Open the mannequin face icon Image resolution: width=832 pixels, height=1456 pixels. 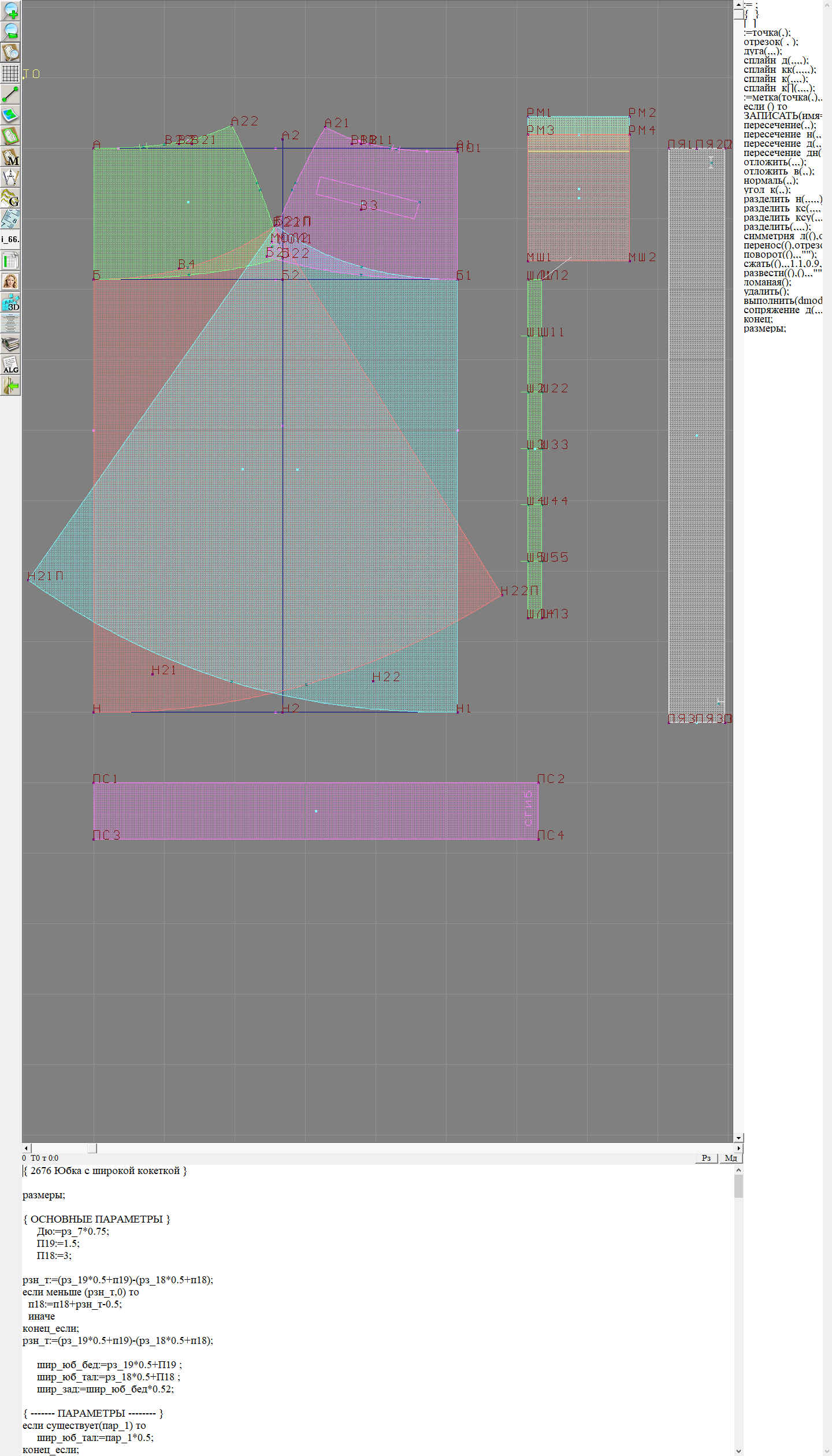click(10, 281)
